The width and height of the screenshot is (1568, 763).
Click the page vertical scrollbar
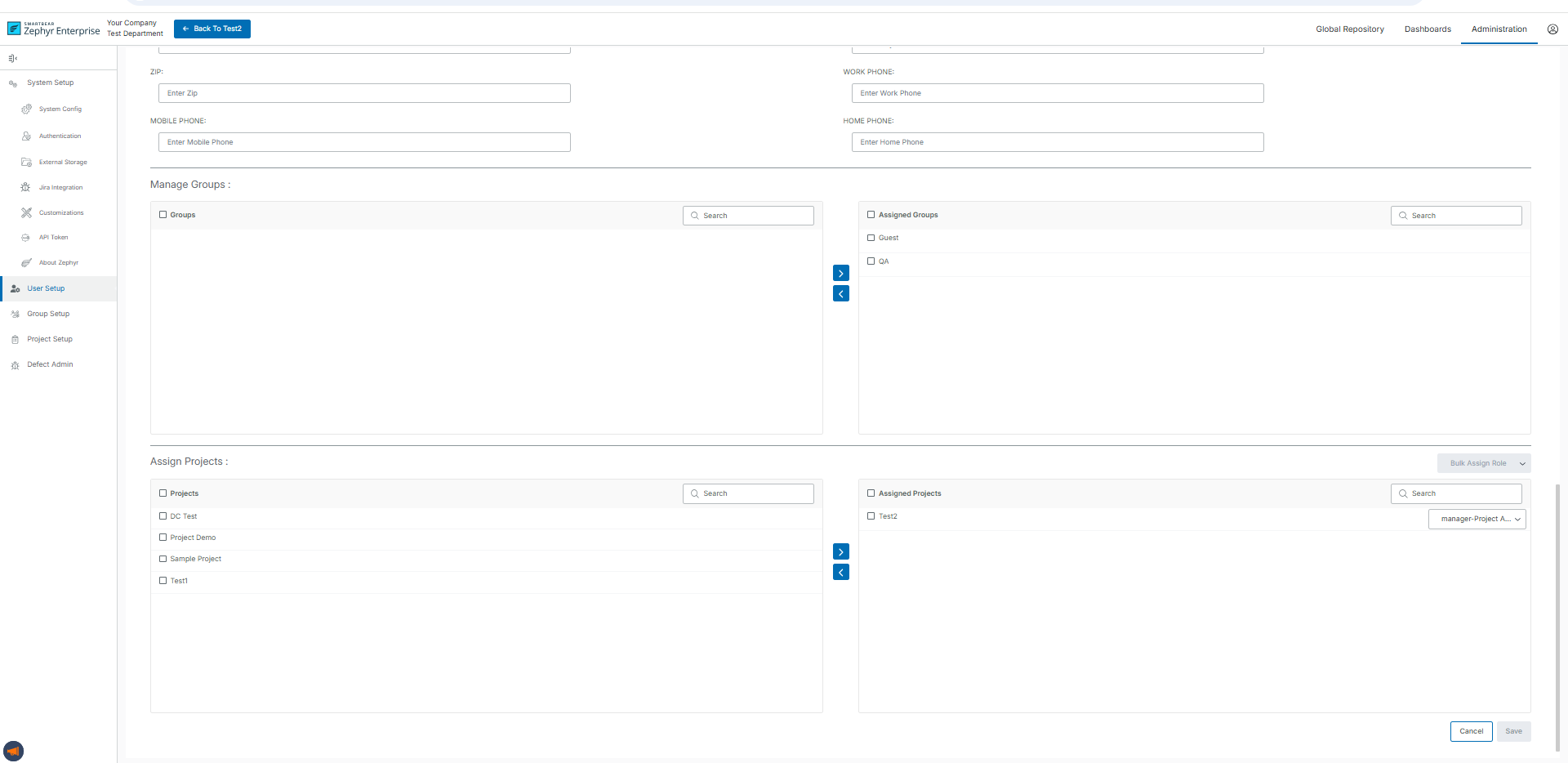(x=1557, y=613)
